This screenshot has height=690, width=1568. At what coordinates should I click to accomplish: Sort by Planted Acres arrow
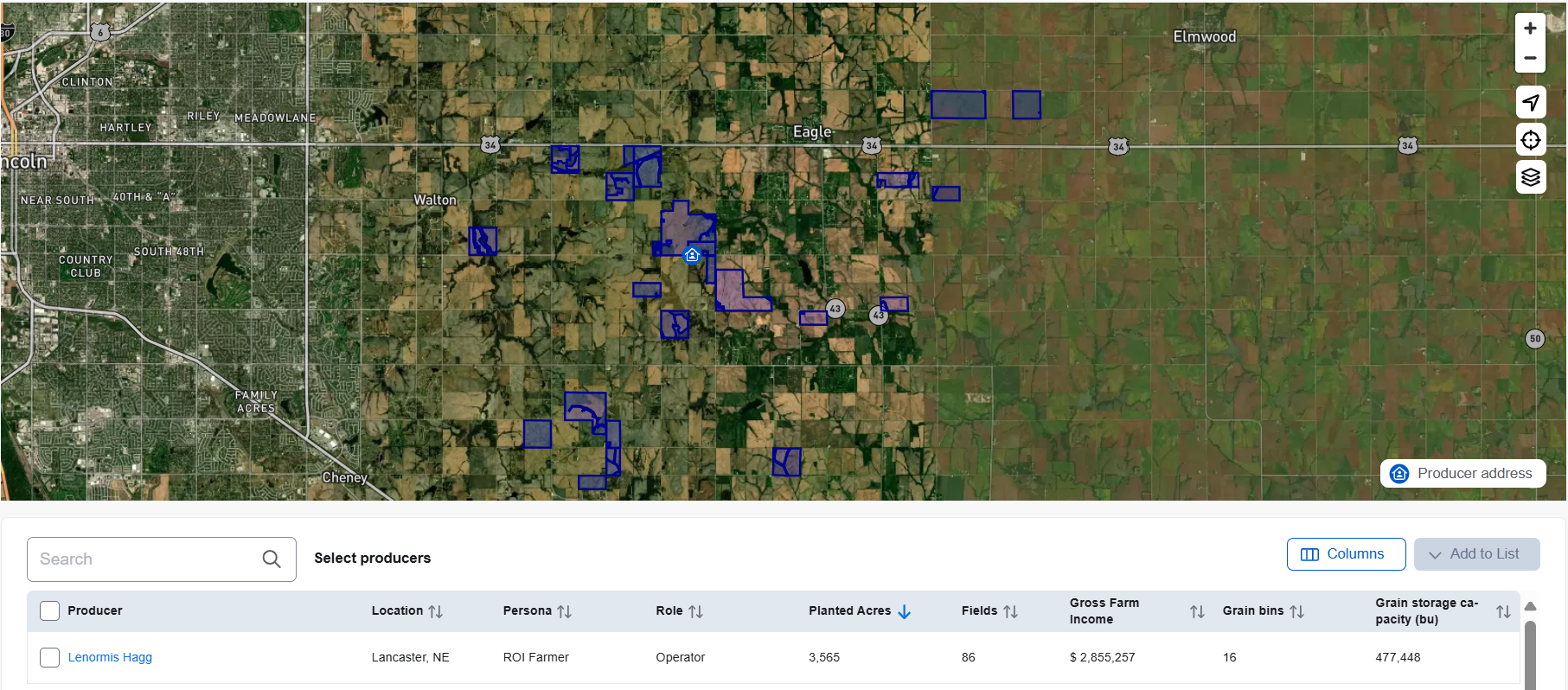click(x=905, y=611)
